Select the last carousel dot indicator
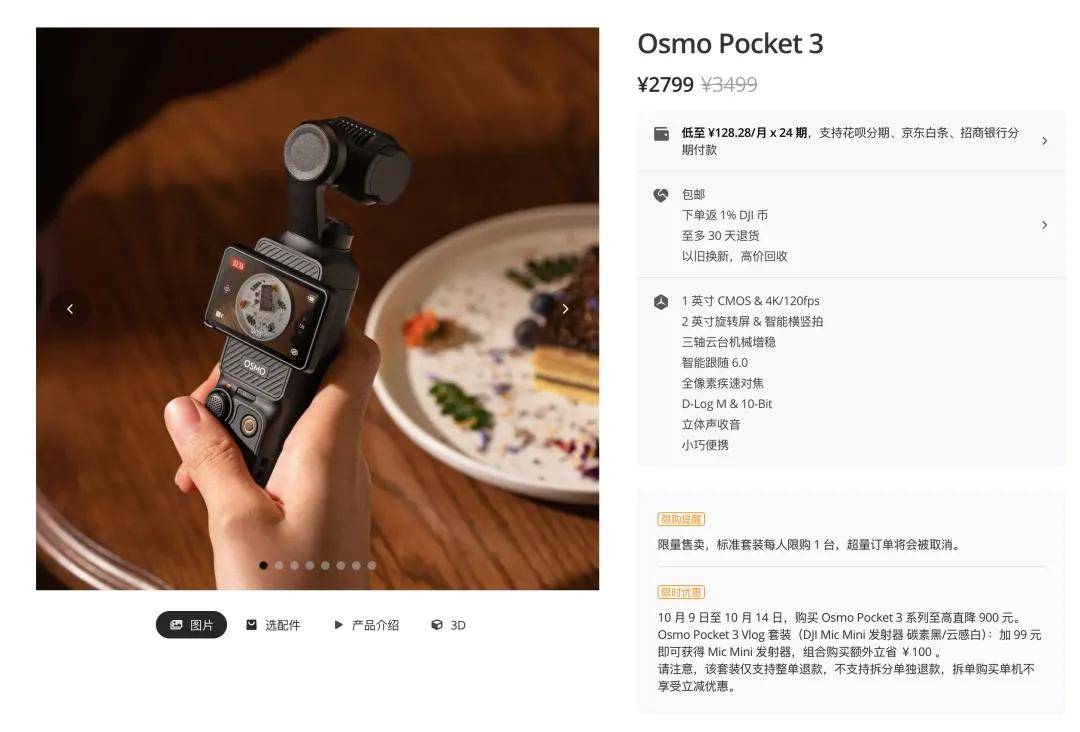Image resolution: width=1080 pixels, height=732 pixels. tap(372, 565)
